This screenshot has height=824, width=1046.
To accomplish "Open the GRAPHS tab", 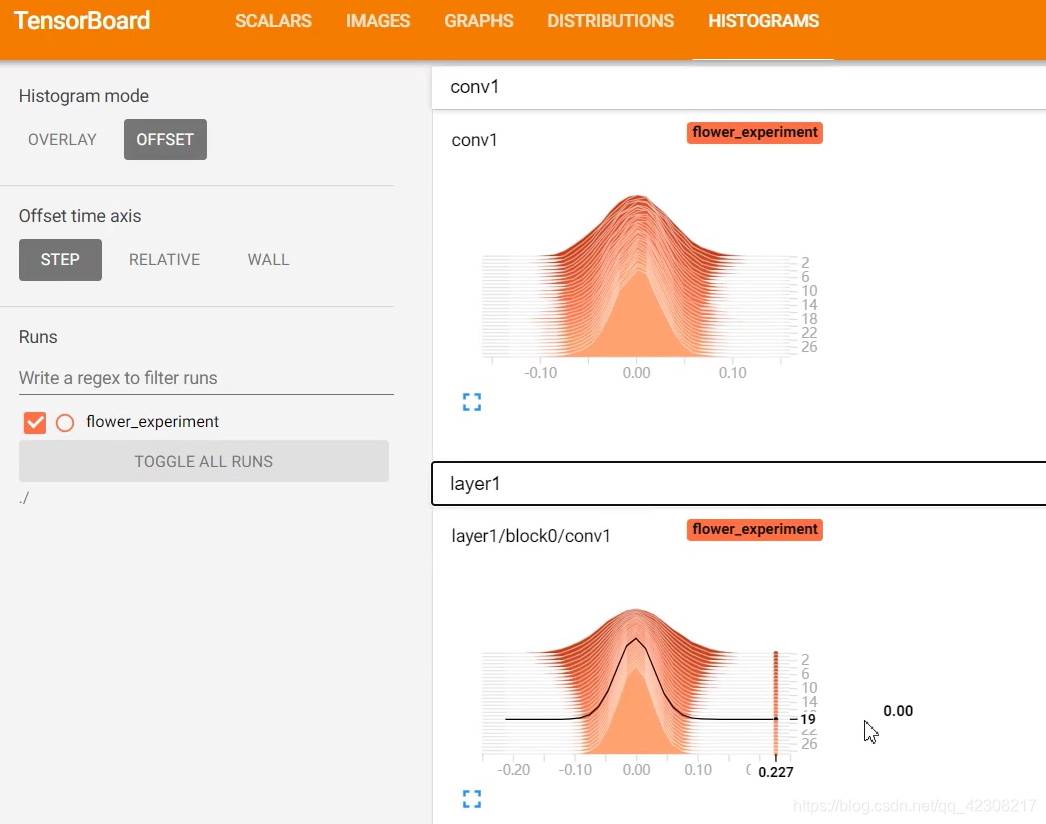I will [478, 21].
